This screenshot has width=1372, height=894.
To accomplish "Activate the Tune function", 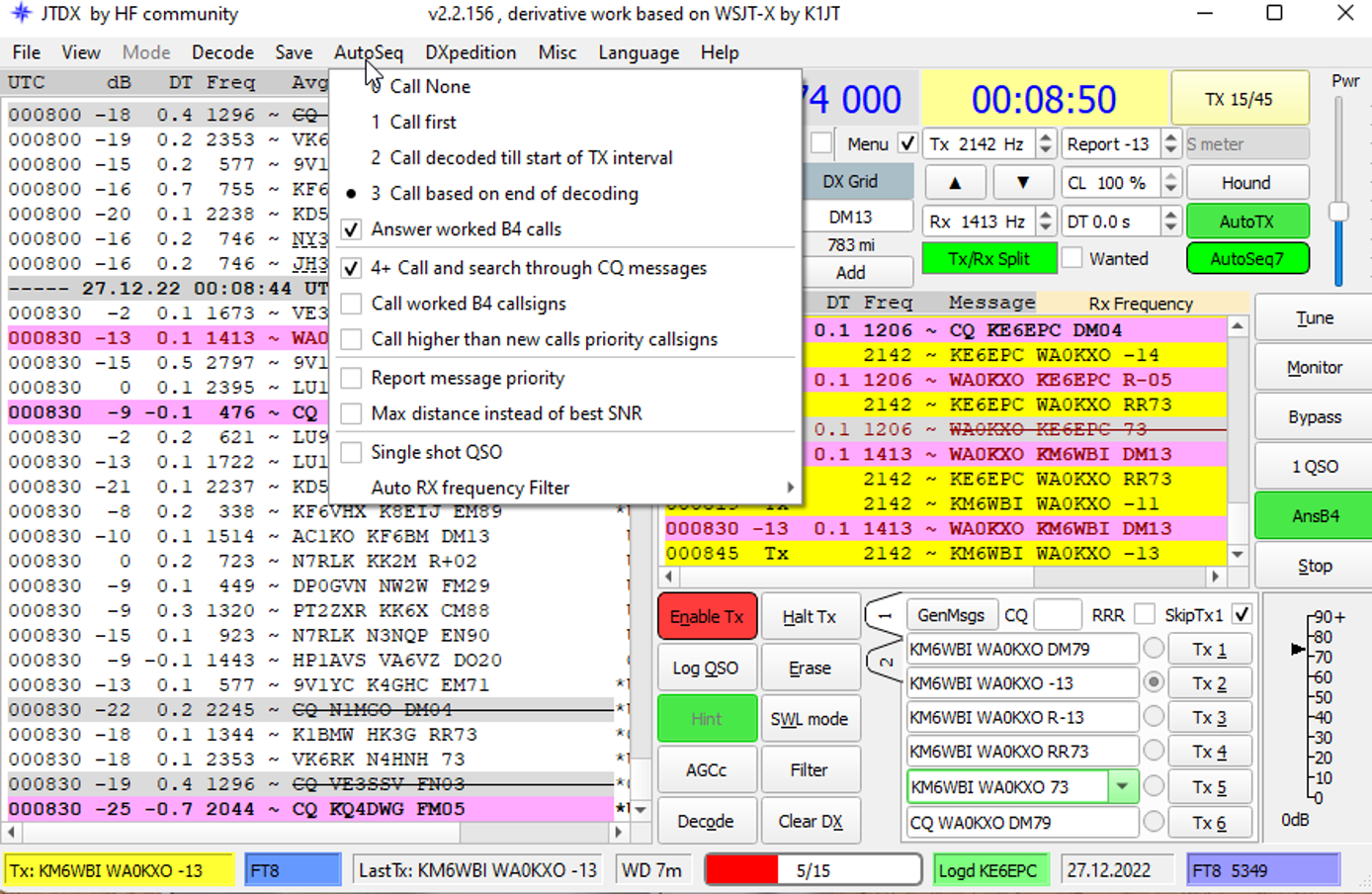I will tap(1313, 317).
